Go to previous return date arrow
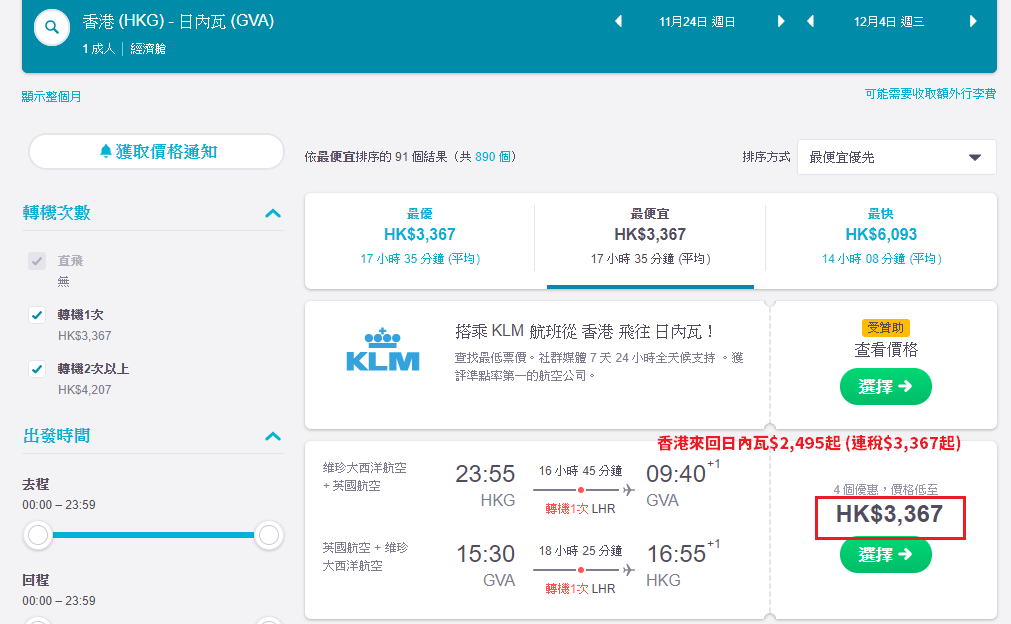Image resolution: width=1011 pixels, height=624 pixels. pyautogui.click(x=810, y=21)
